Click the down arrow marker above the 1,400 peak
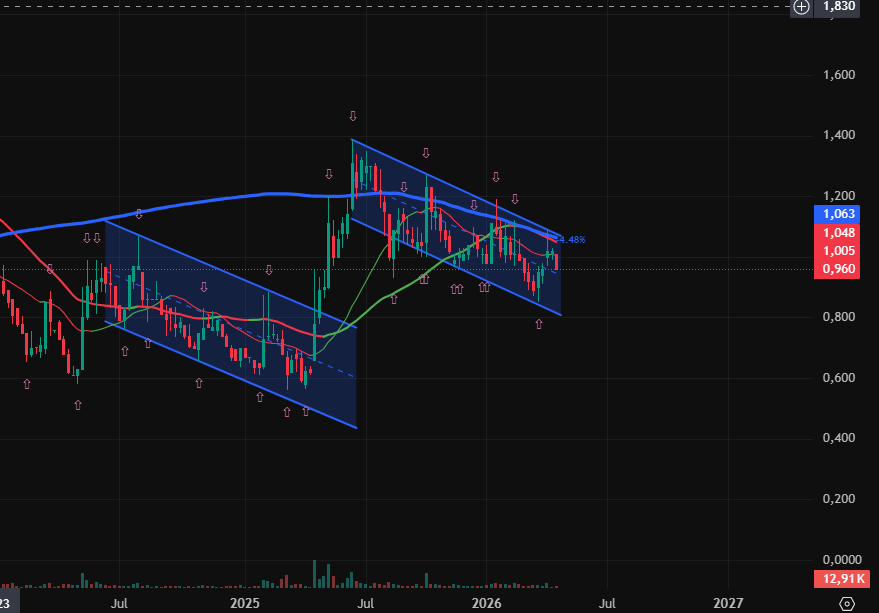Viewport: 879px width, 613px height. pos(352,116)
